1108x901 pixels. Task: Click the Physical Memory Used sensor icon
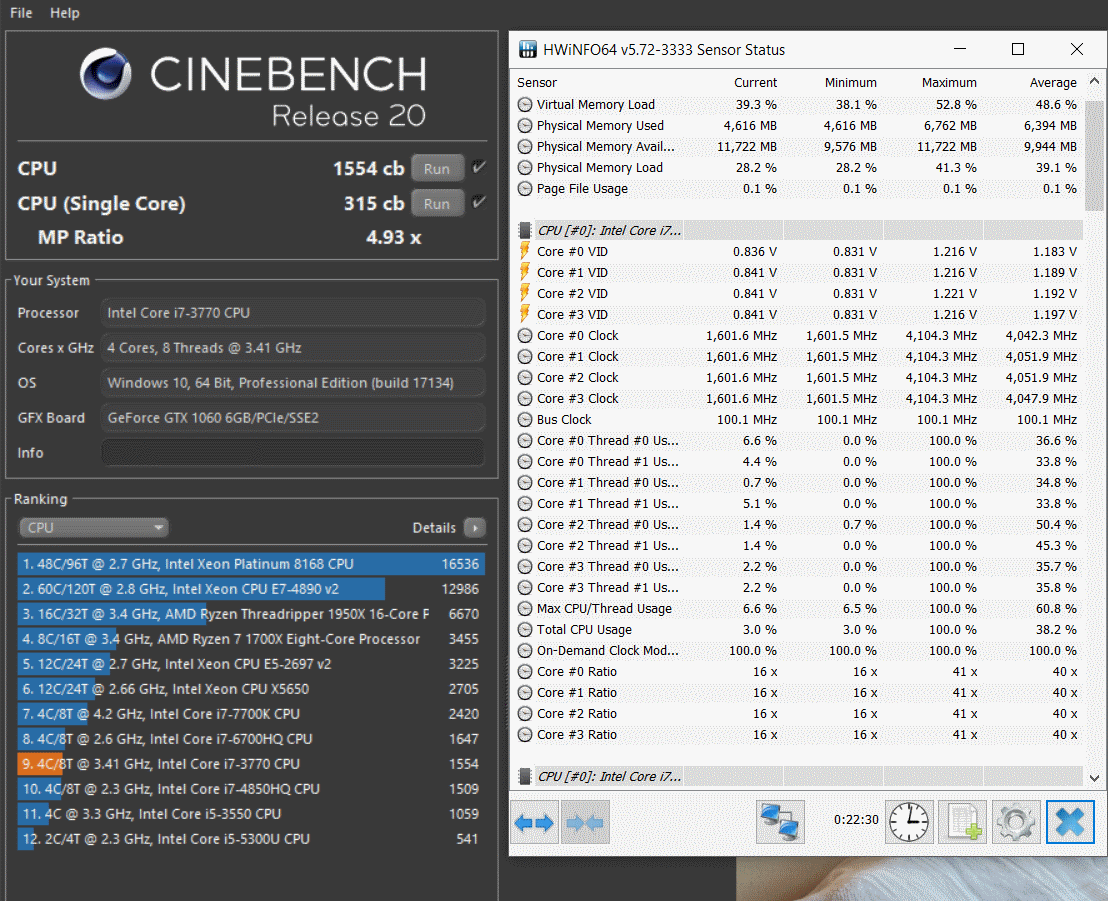click(525, 126)
